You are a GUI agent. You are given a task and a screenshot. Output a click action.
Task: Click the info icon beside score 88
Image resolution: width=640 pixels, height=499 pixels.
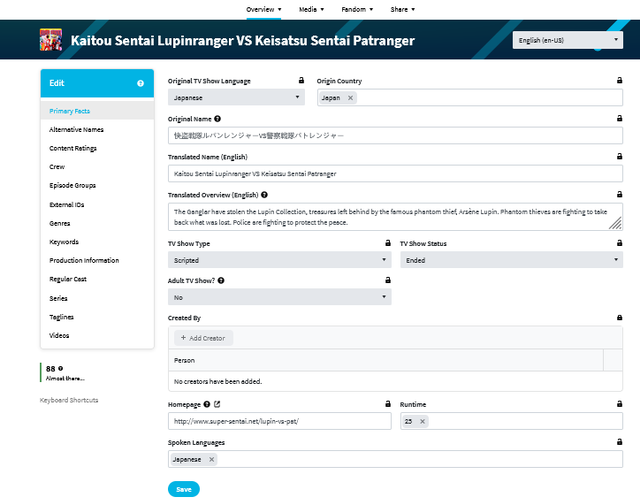tap(60, 368)
